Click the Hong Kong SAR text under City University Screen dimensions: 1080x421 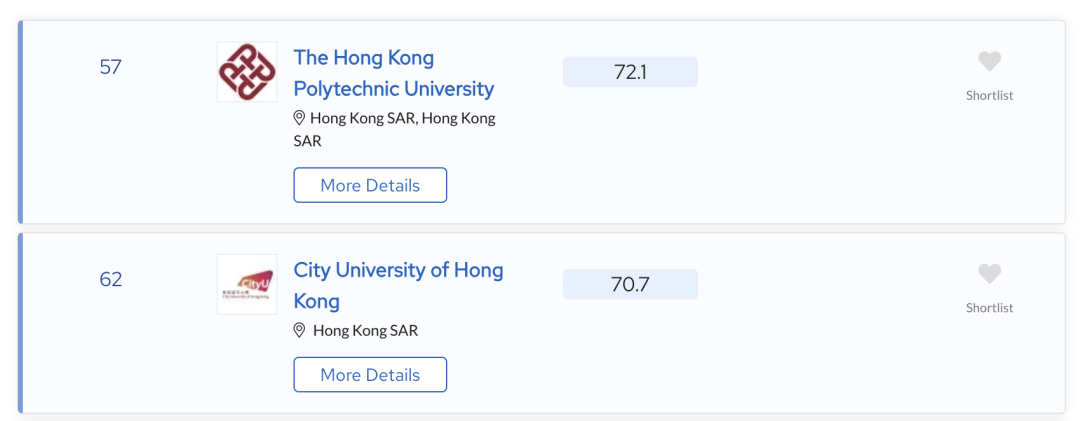pyautogui.click(x=365, y=330)
